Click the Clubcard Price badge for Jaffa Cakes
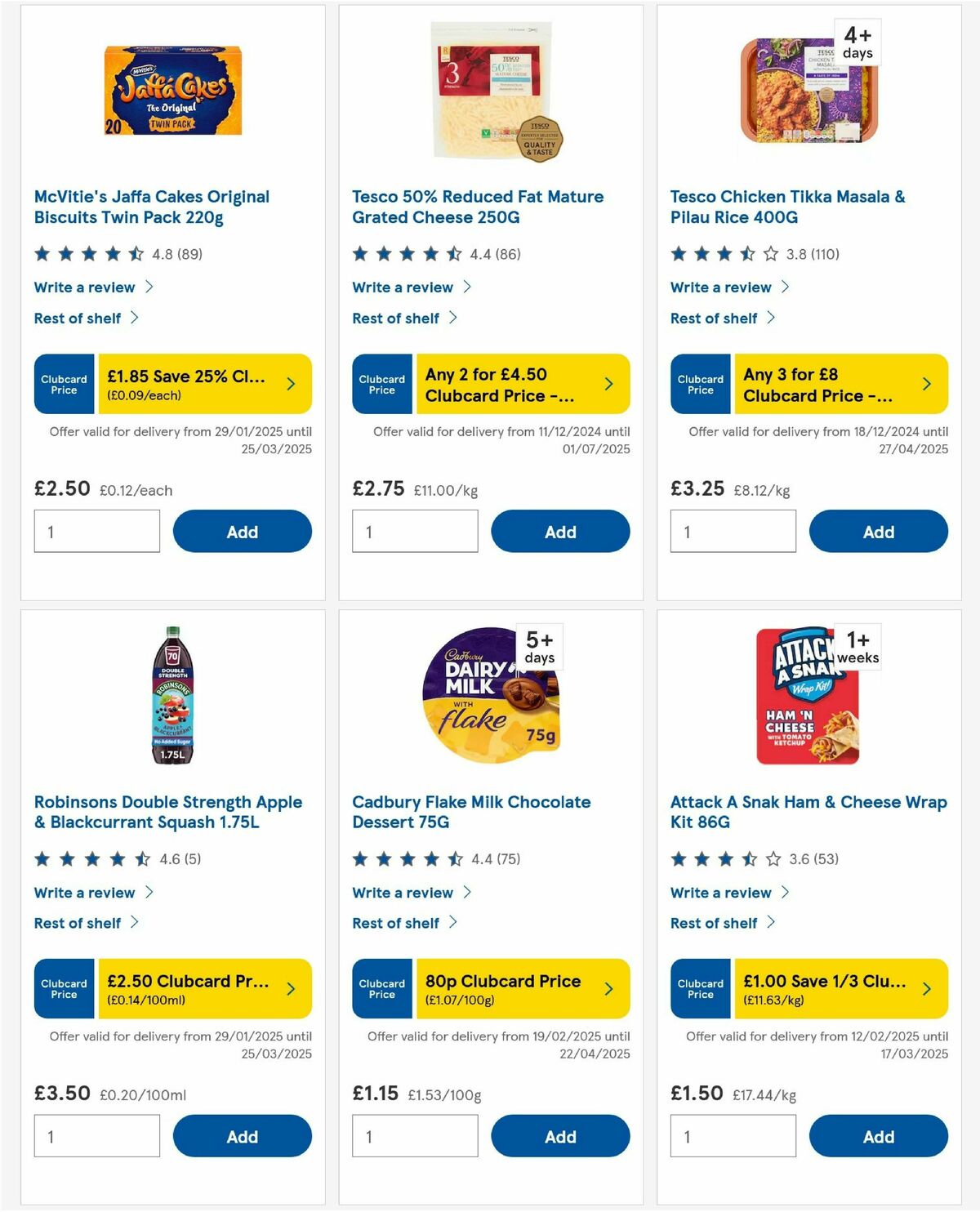Image resolution: width=980 pixels, height=1212 pixels. pyautogui.click(x=64, y=384)
